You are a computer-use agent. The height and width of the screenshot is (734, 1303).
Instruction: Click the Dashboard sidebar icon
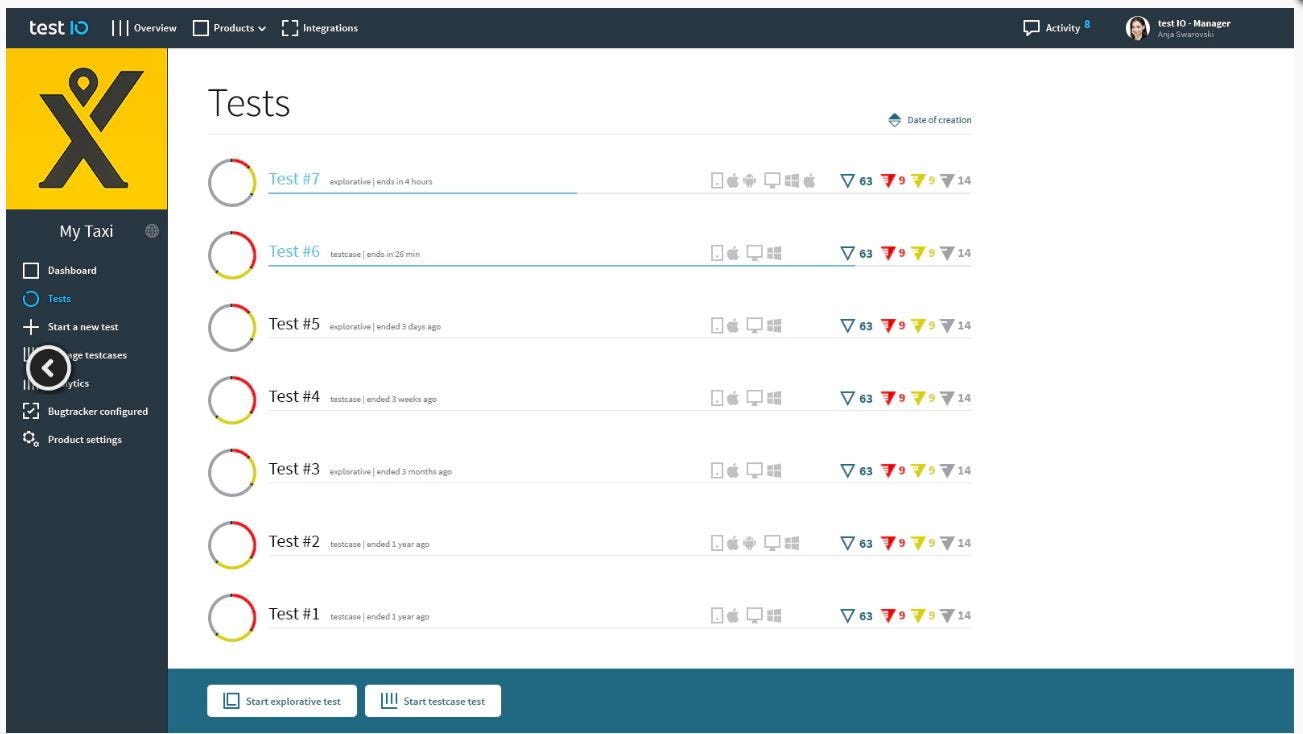[x=31, y=270]
